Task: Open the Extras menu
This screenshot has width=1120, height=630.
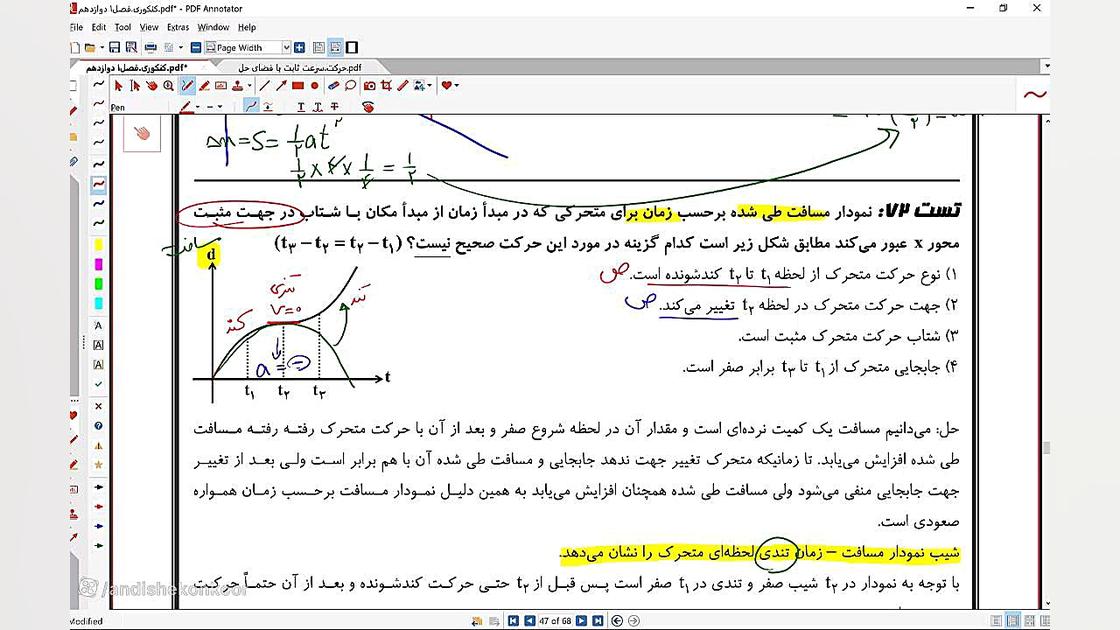Action: click(x=178, y=27)
